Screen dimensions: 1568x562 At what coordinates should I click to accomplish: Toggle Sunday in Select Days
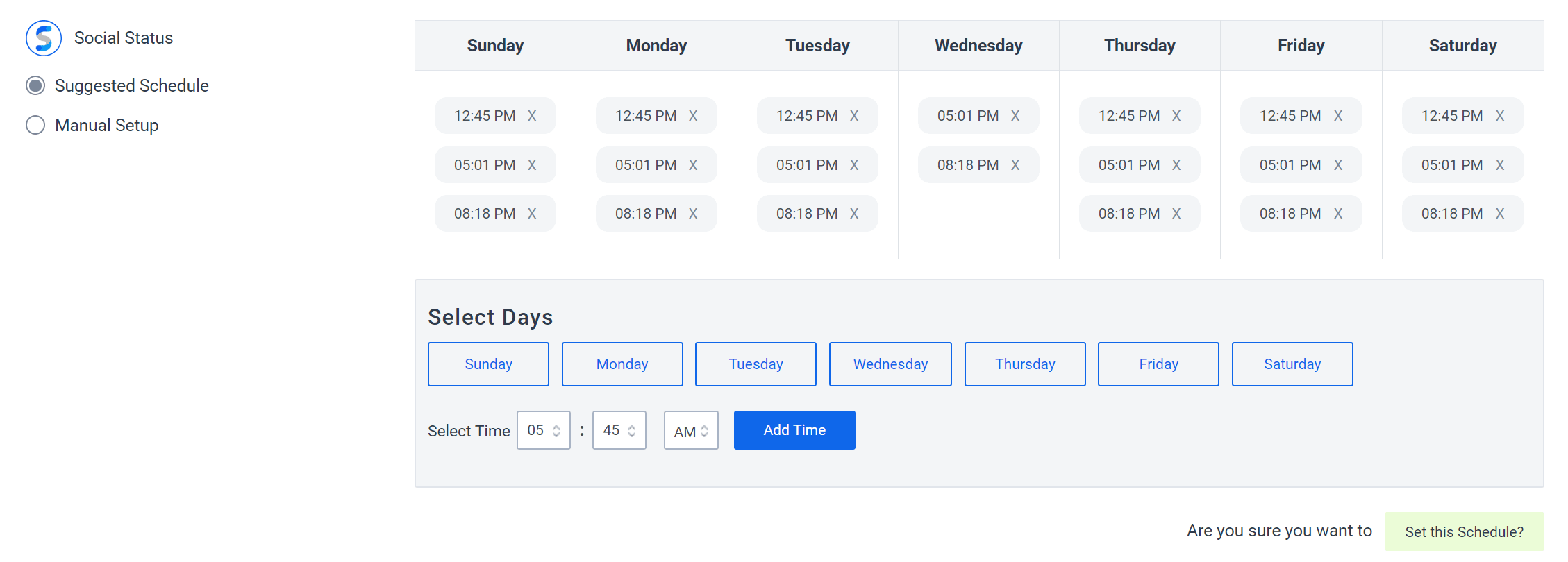coord(488,364)
